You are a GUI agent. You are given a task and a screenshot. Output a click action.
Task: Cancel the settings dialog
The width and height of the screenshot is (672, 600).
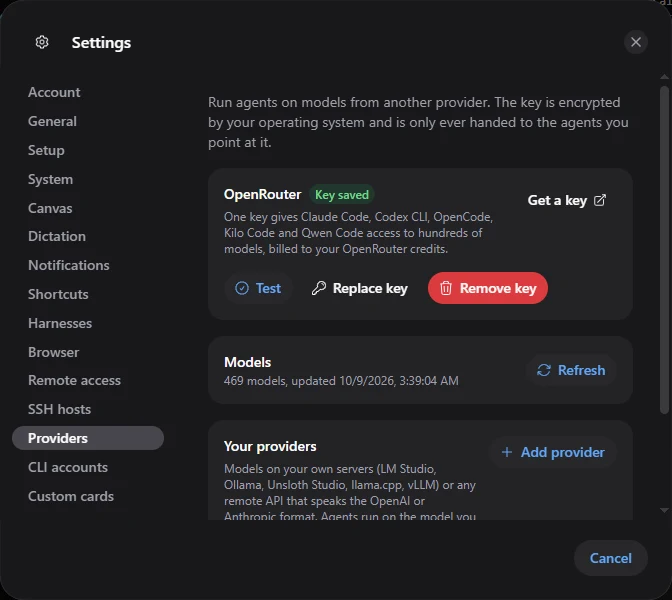coord(610,558)
